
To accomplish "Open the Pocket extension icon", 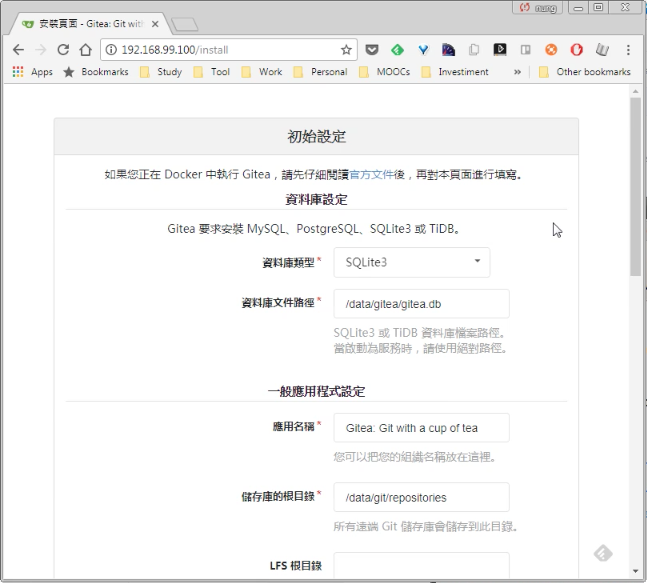I will point(372,50).
